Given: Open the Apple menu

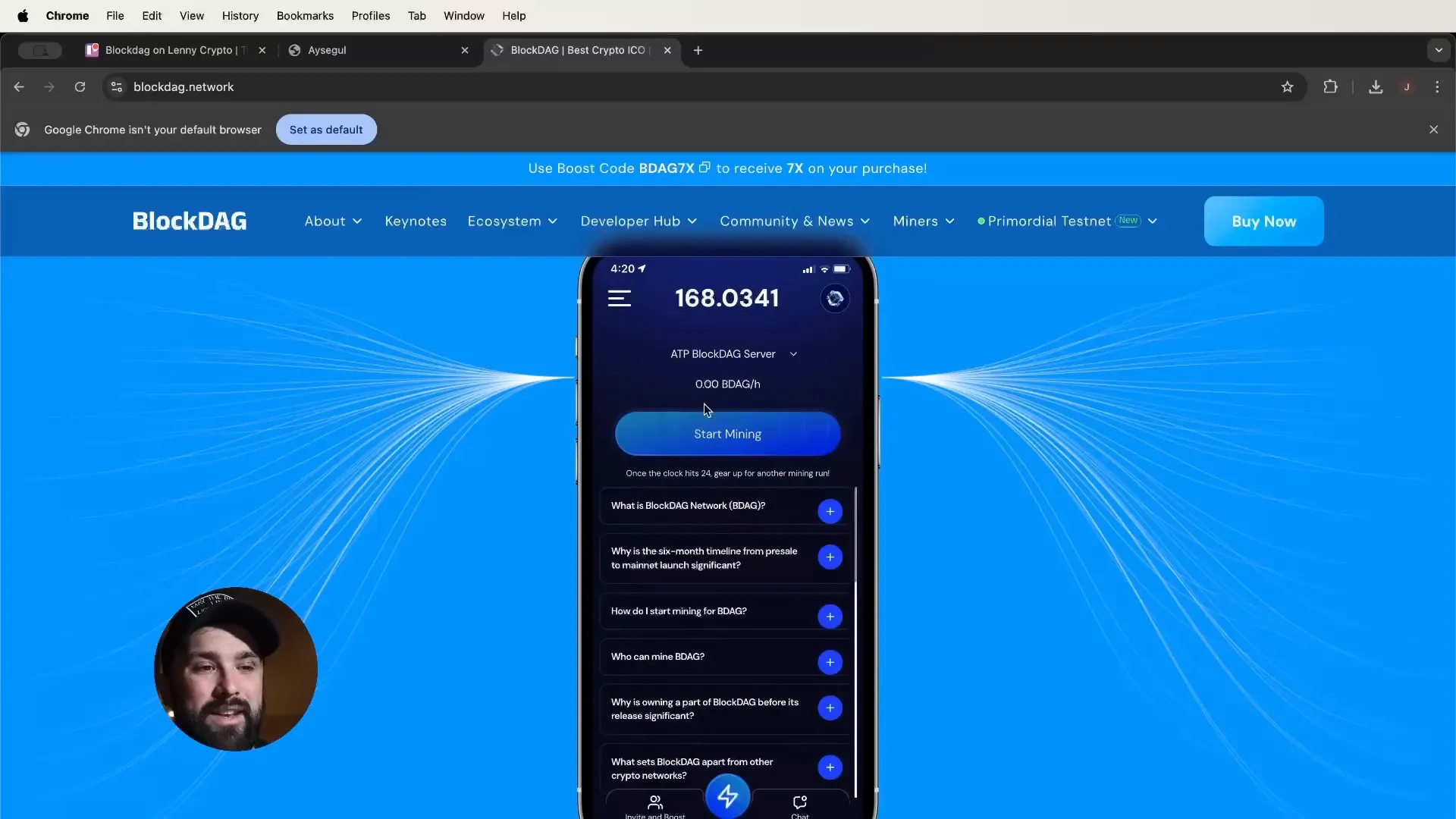Looking at the screenshot, I should pos(23,15).
